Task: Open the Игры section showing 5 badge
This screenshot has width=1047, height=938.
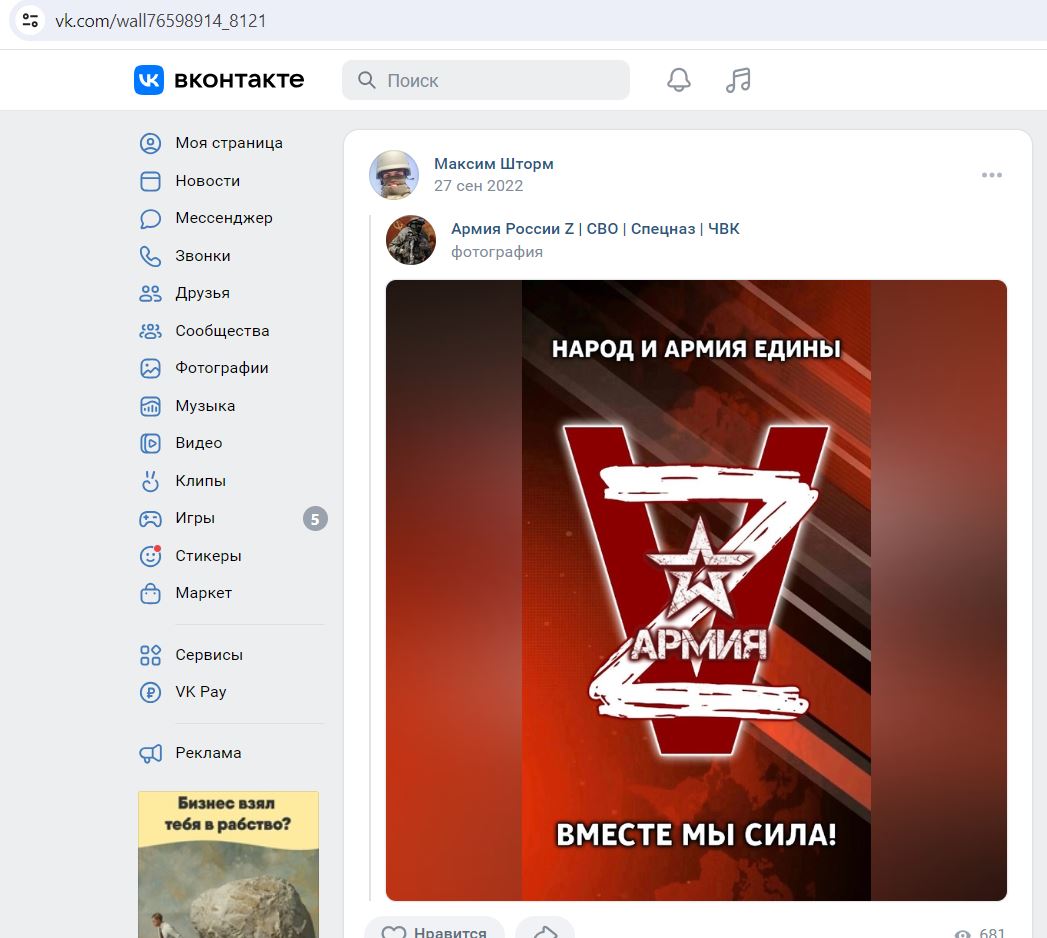Action: (x=195, y=518)
